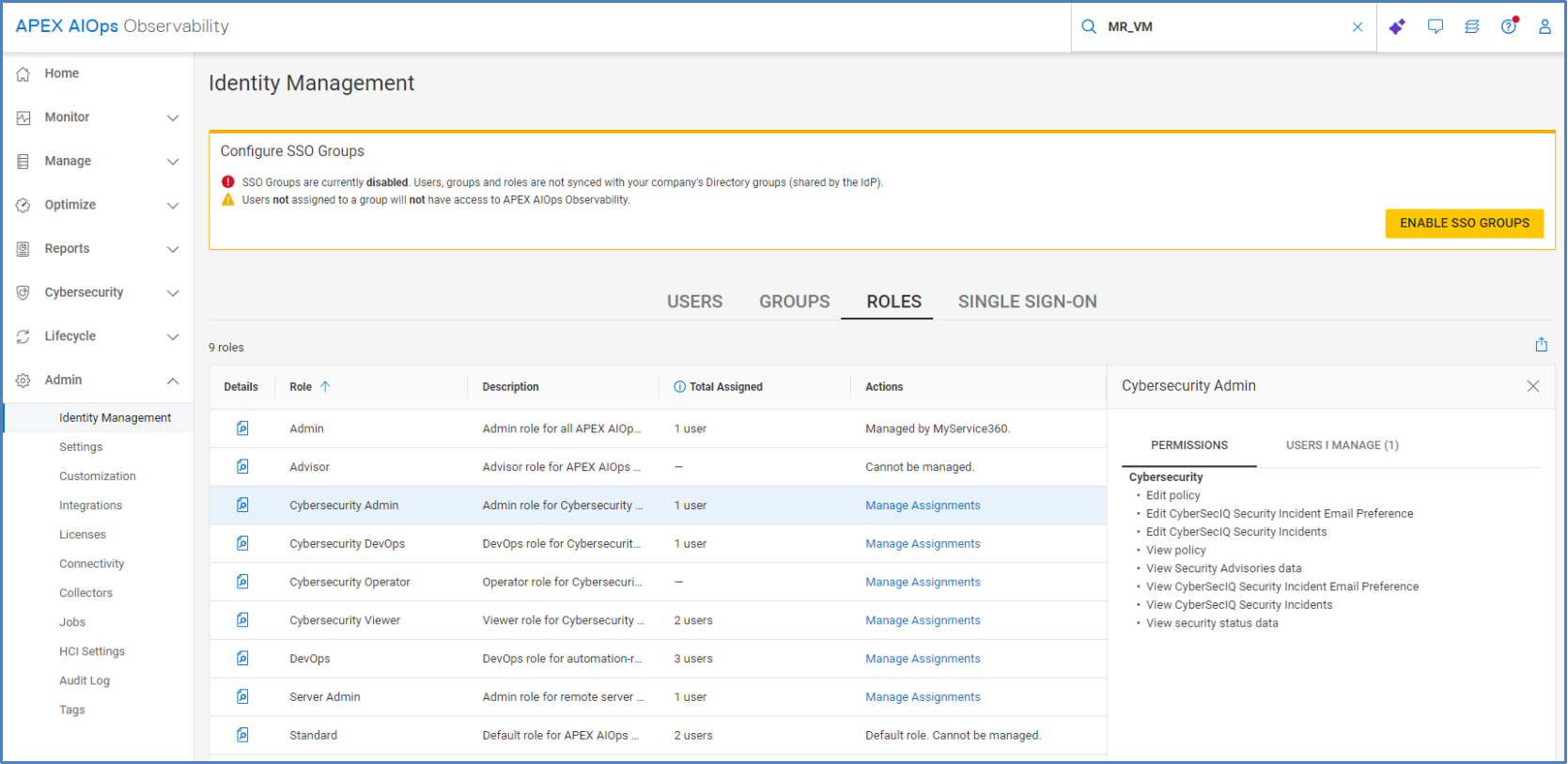Open the feedback chat icon

1436,26
